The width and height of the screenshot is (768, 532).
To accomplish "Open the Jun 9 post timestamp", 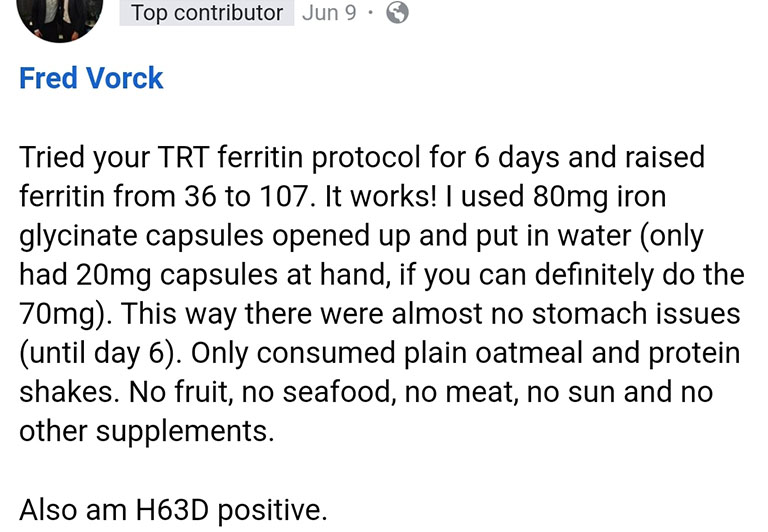I will [329, 13].
